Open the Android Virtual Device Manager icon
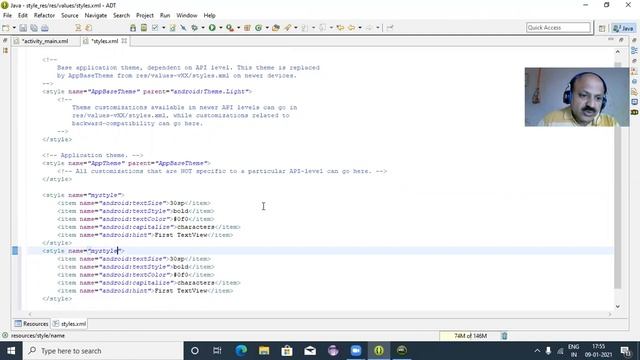The height and width of the screenshot is (360, 640). (x=144, y=28)
